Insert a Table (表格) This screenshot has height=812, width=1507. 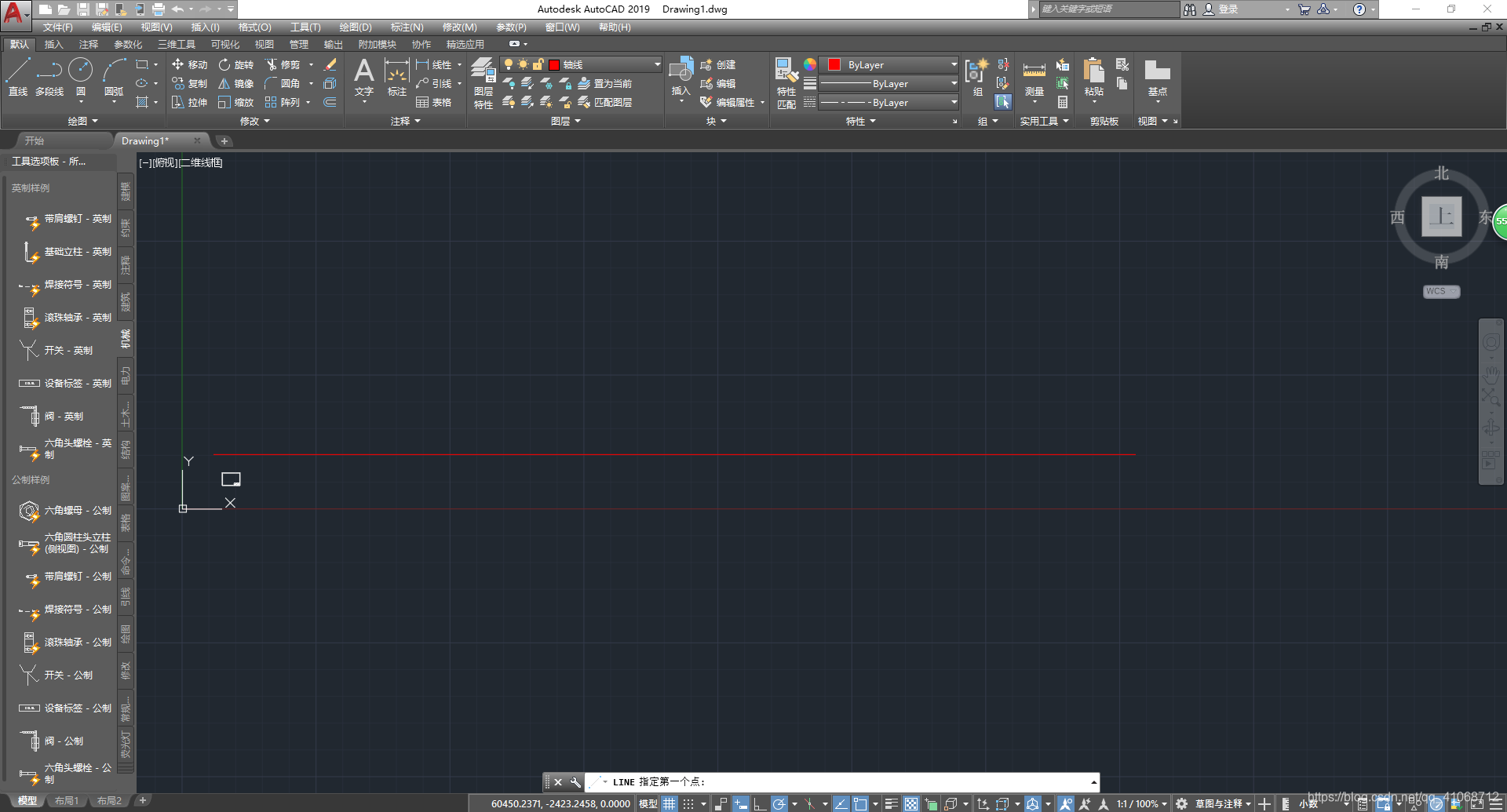(434, 102)
